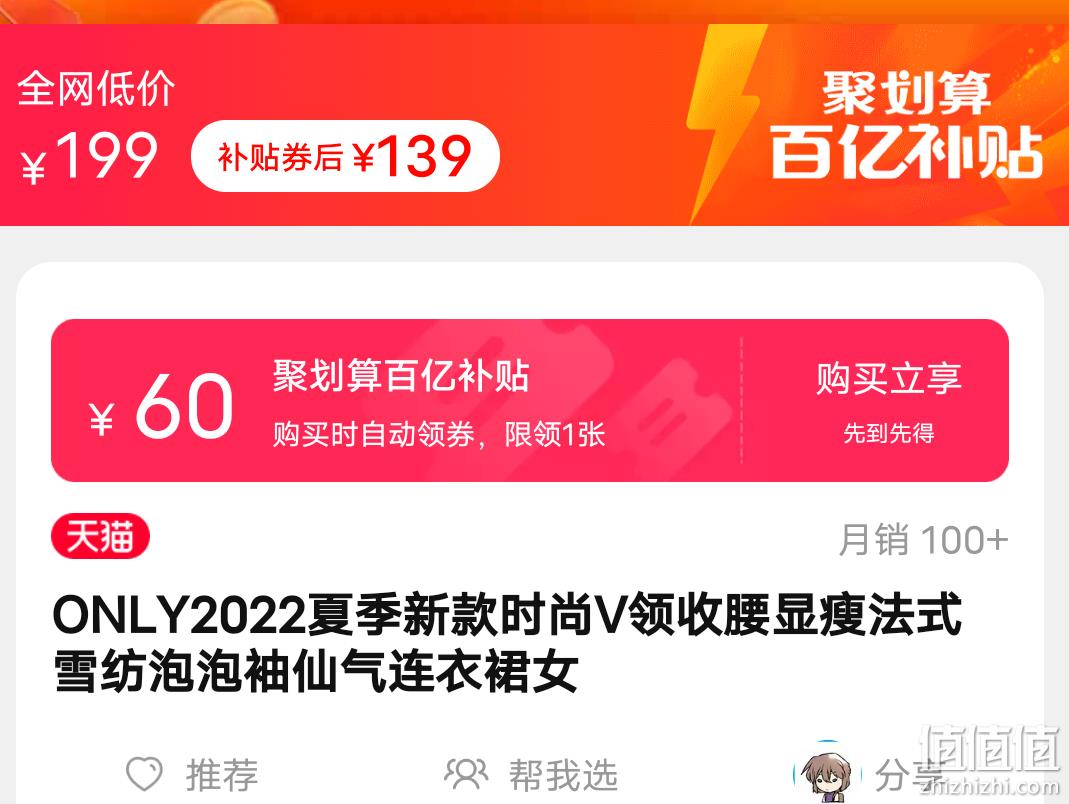Viewport: 1069px width, 804px height.
Task: Tap the 分享 label
Action: click(909, 775)
